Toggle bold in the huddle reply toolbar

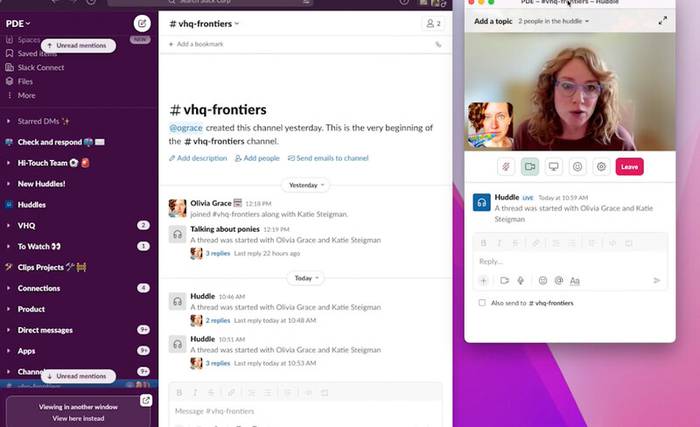483,243
